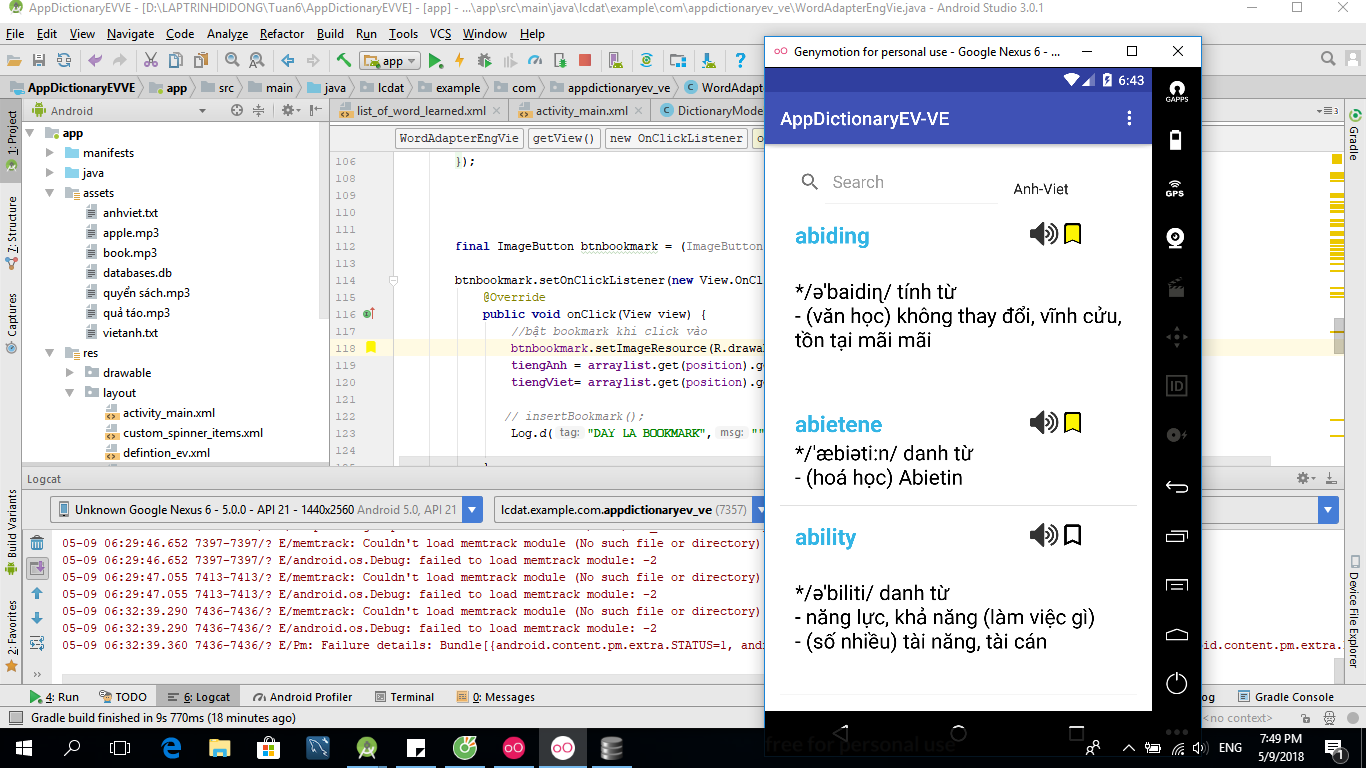Click the getView() breadcrumb button

[x=563, y=139]
